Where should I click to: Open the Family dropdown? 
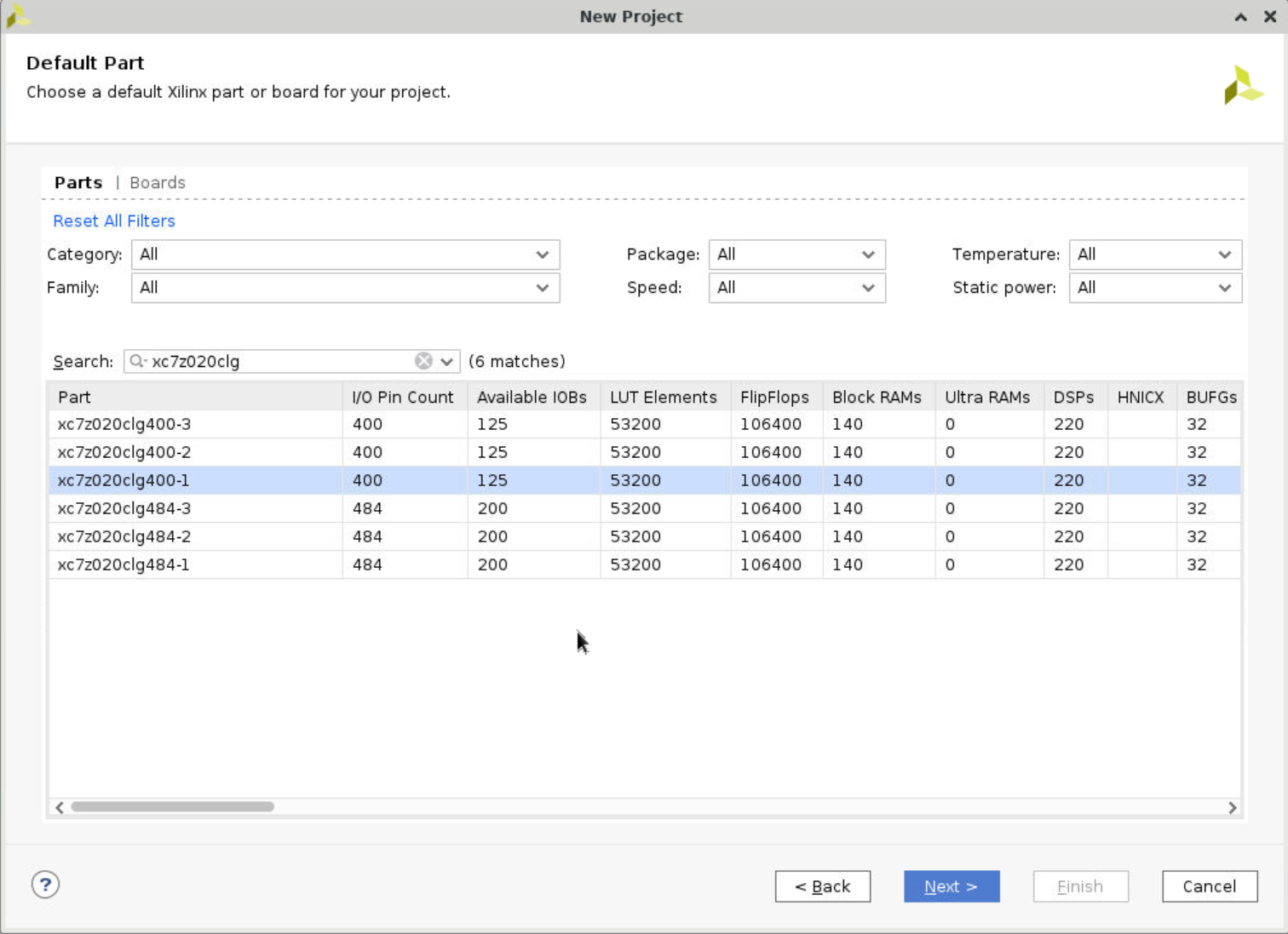(345, 288)
